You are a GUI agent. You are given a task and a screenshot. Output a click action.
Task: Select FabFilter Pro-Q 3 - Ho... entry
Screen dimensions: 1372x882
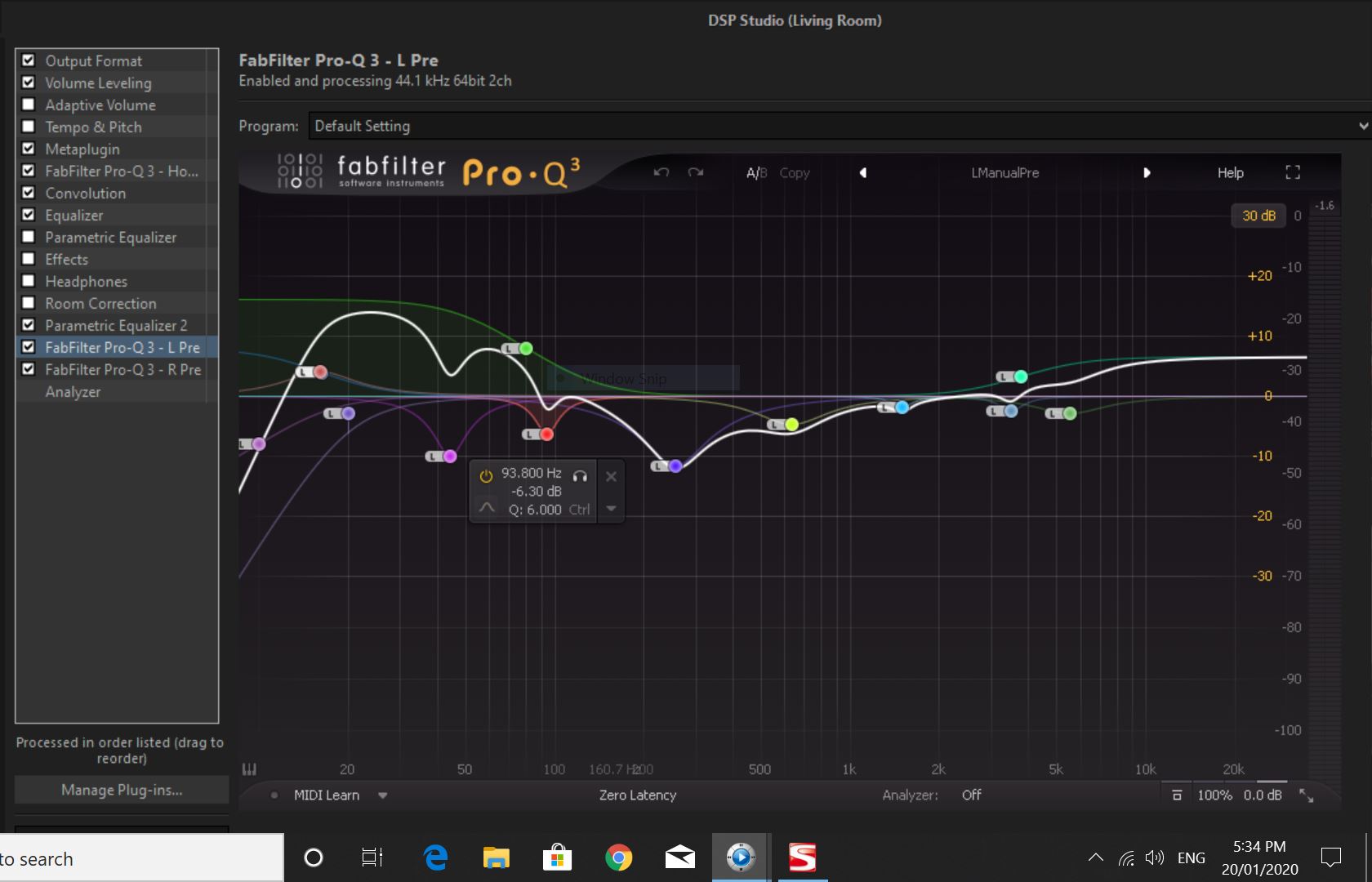(122, 171)
